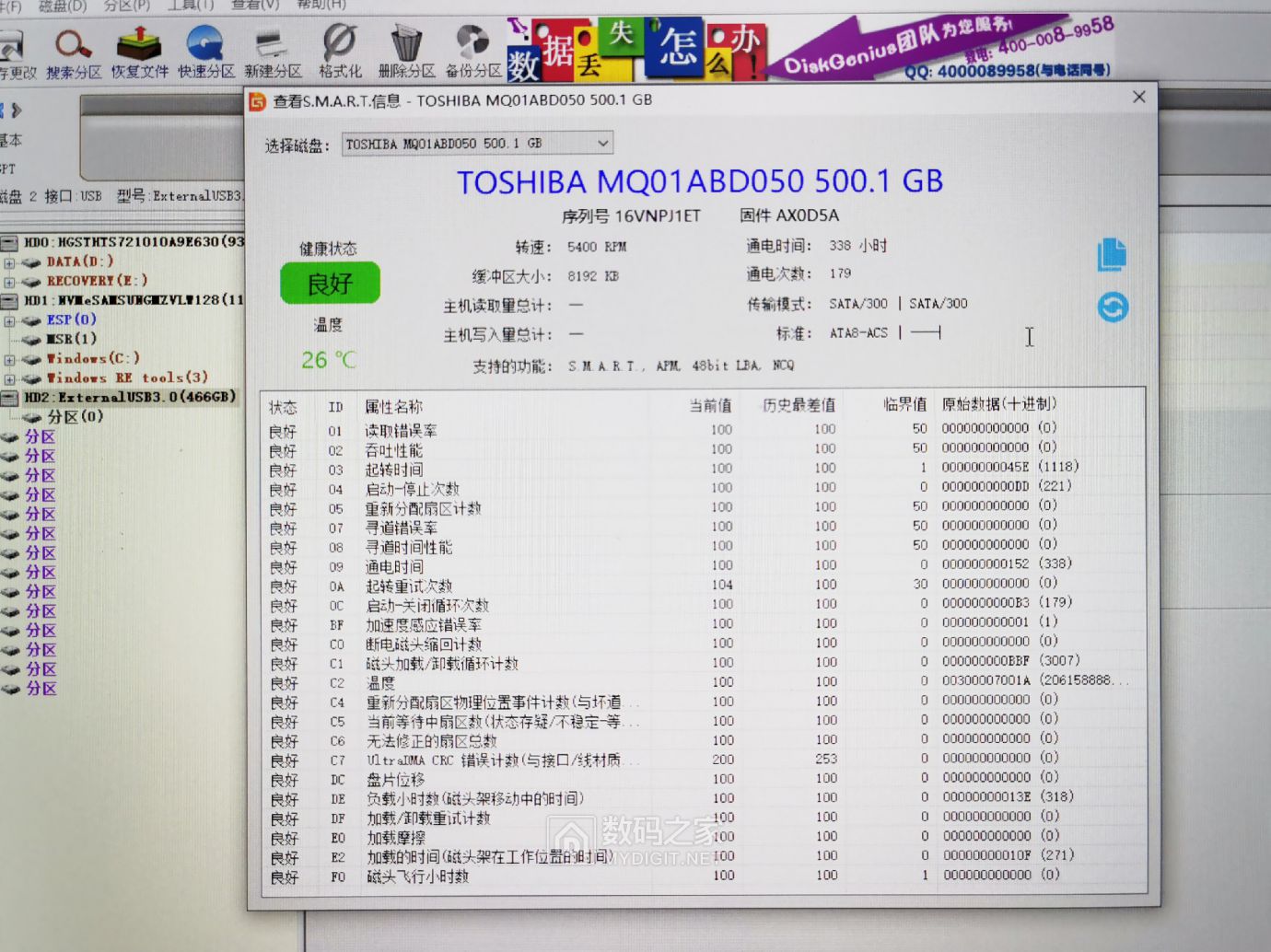Open the disk selection dropdown for TOSHIBA MQ01ABD050
Image resolution: width=1271 pixels, height=952 pixels.
602,143
